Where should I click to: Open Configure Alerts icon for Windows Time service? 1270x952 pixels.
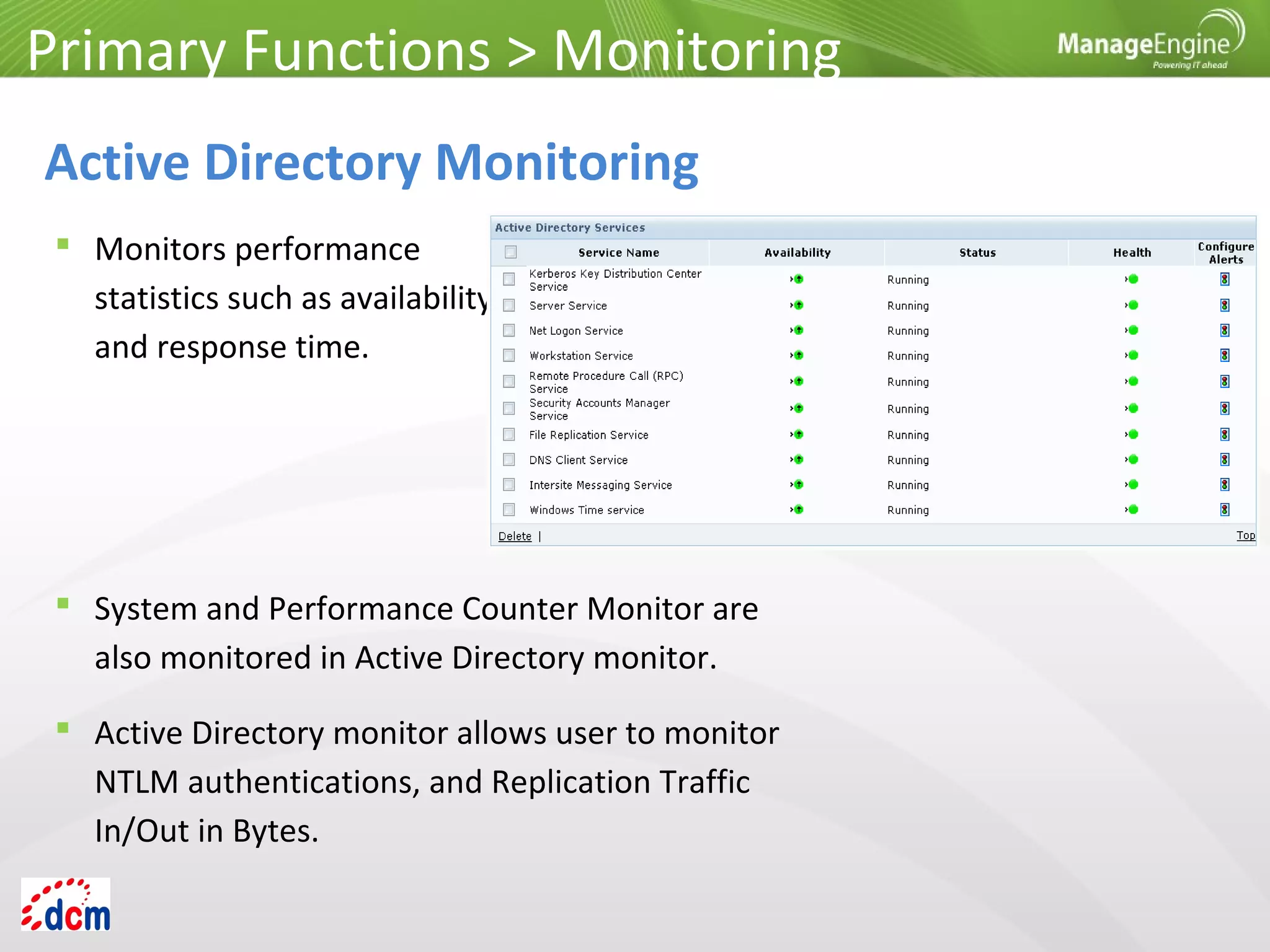click(1225, 509)
